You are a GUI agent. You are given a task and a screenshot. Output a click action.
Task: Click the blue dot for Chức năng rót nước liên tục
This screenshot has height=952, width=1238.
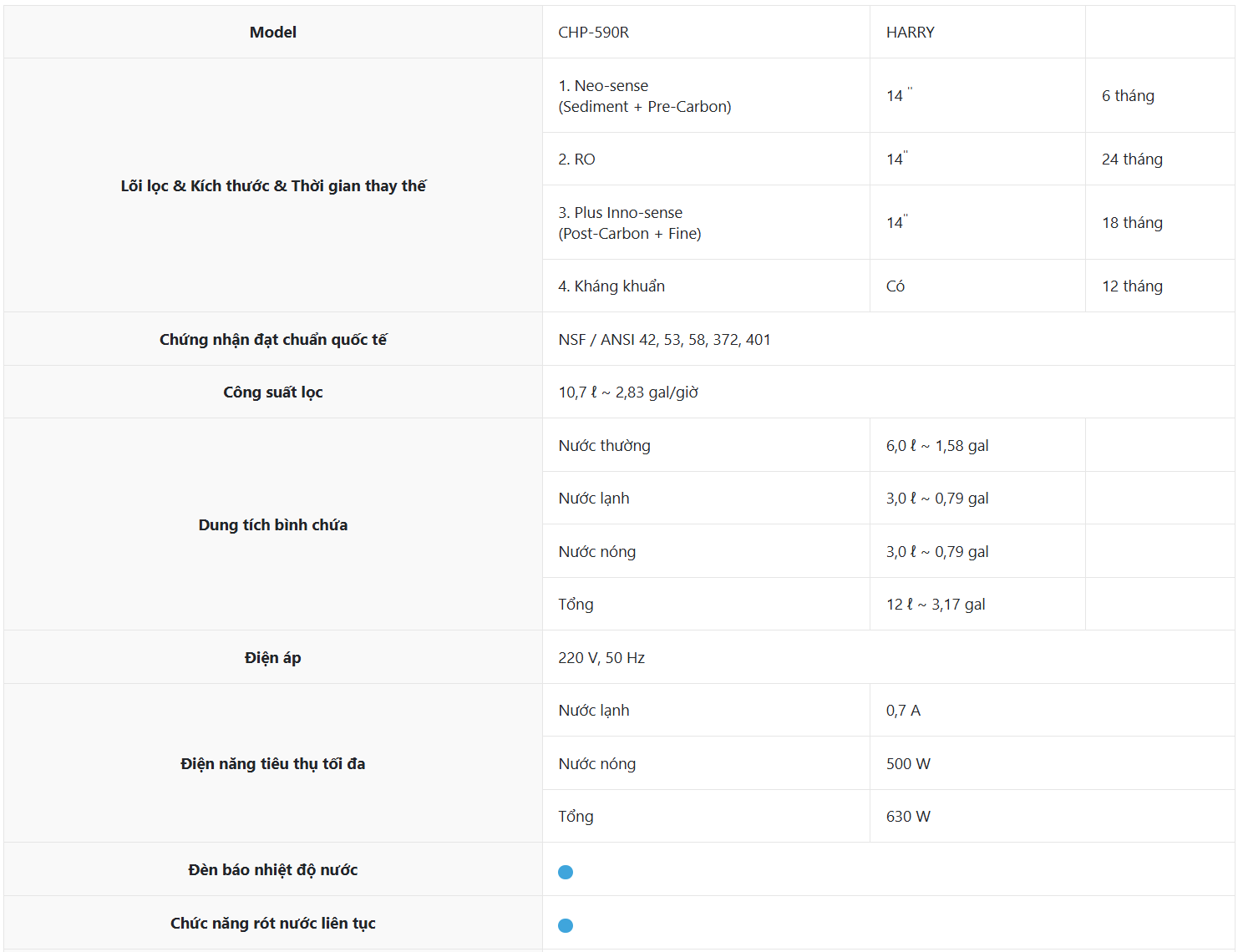point(566,925)
